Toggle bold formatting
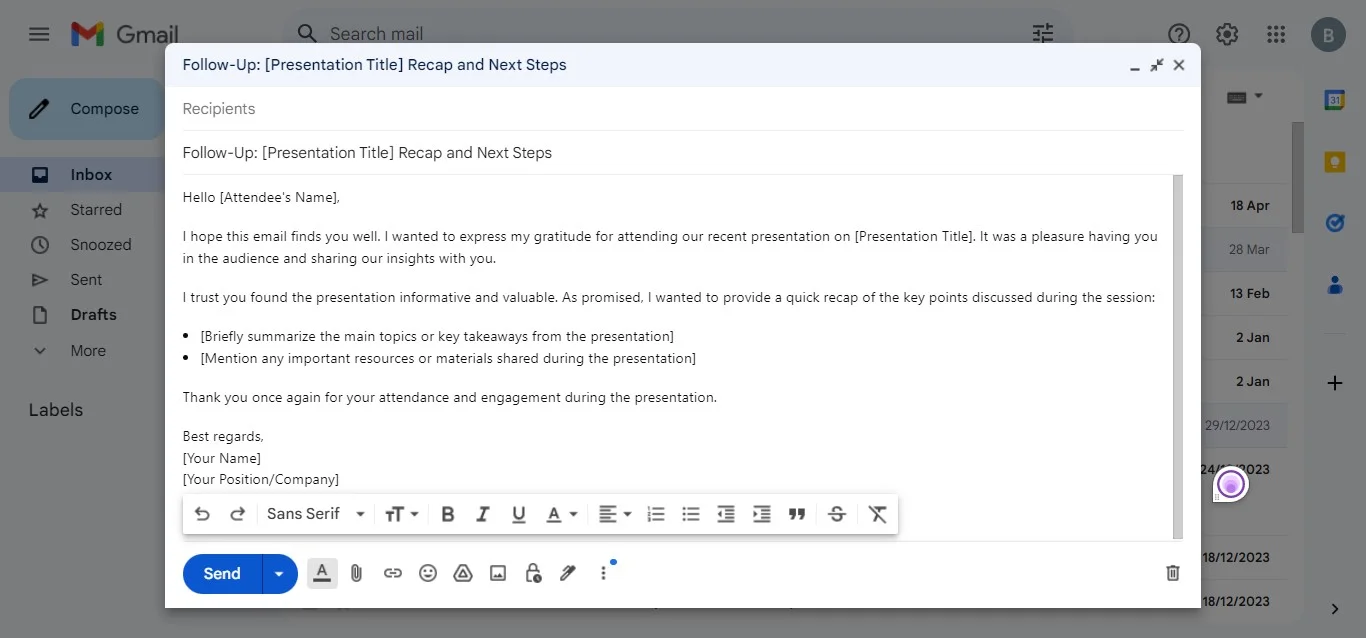 pos(447,513)
